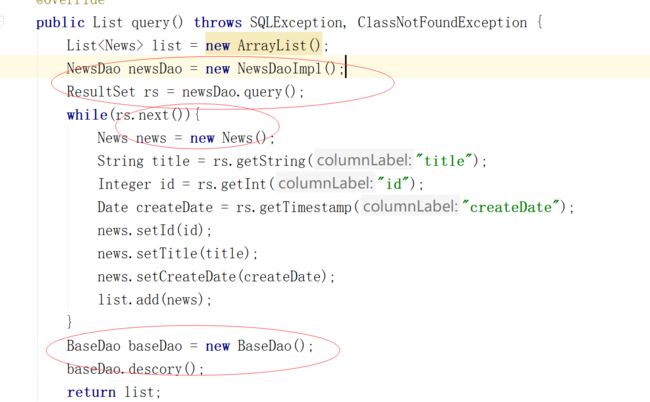The width and height of the screenshot is (650, 402).
Task: Click the "new News()" constructor call
Action: click(x=228, y=138)
